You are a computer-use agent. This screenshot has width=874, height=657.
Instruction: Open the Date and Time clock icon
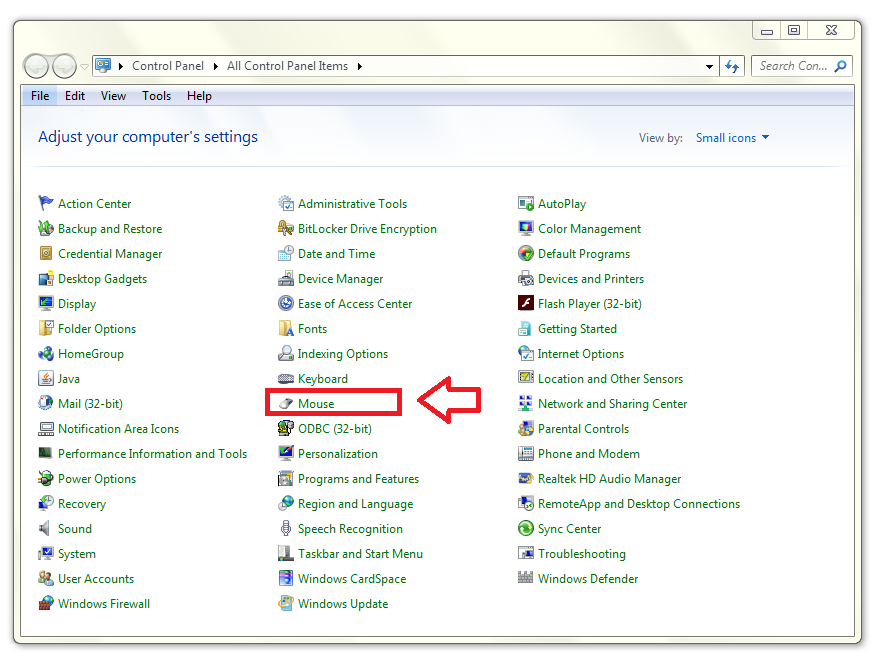pos(286,254)
